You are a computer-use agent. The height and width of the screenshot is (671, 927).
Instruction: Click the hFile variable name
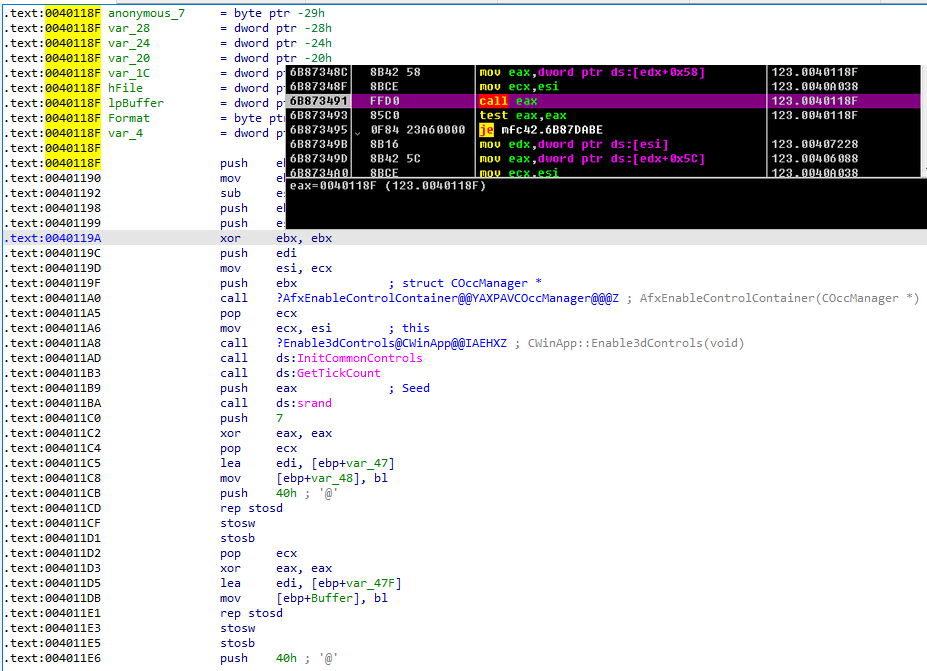pyautogui.click(x=125, y=88)
